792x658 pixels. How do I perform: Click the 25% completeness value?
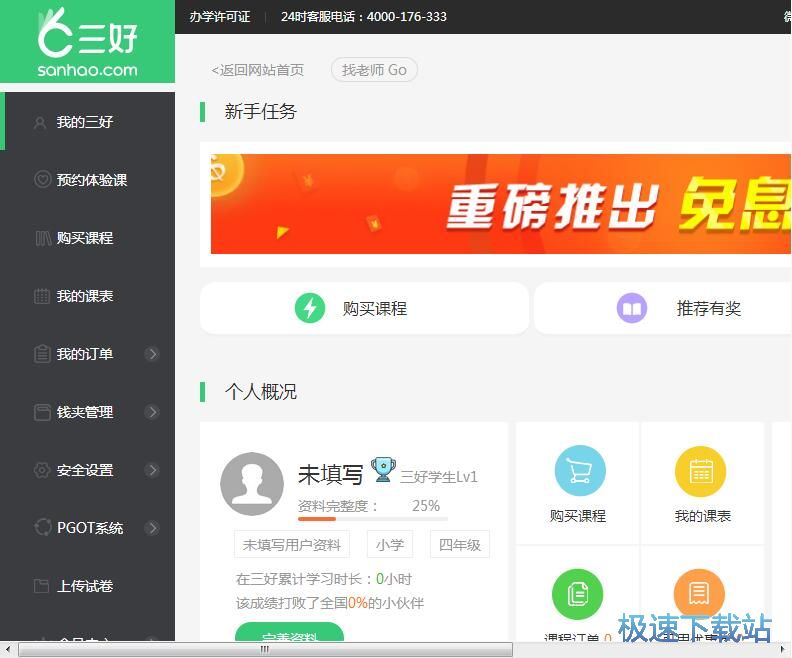426,505
